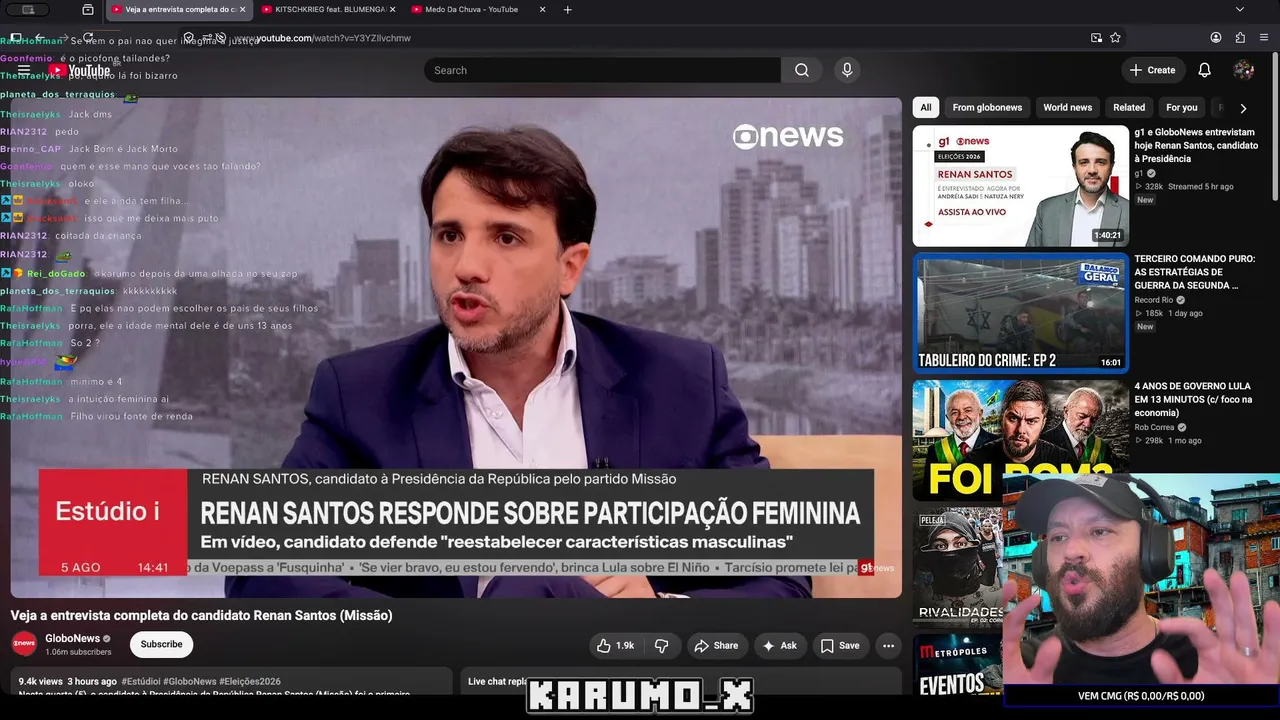Click the magnifier search button
The width and height of the screenshot is (1280, 720).
click(802, 70)
